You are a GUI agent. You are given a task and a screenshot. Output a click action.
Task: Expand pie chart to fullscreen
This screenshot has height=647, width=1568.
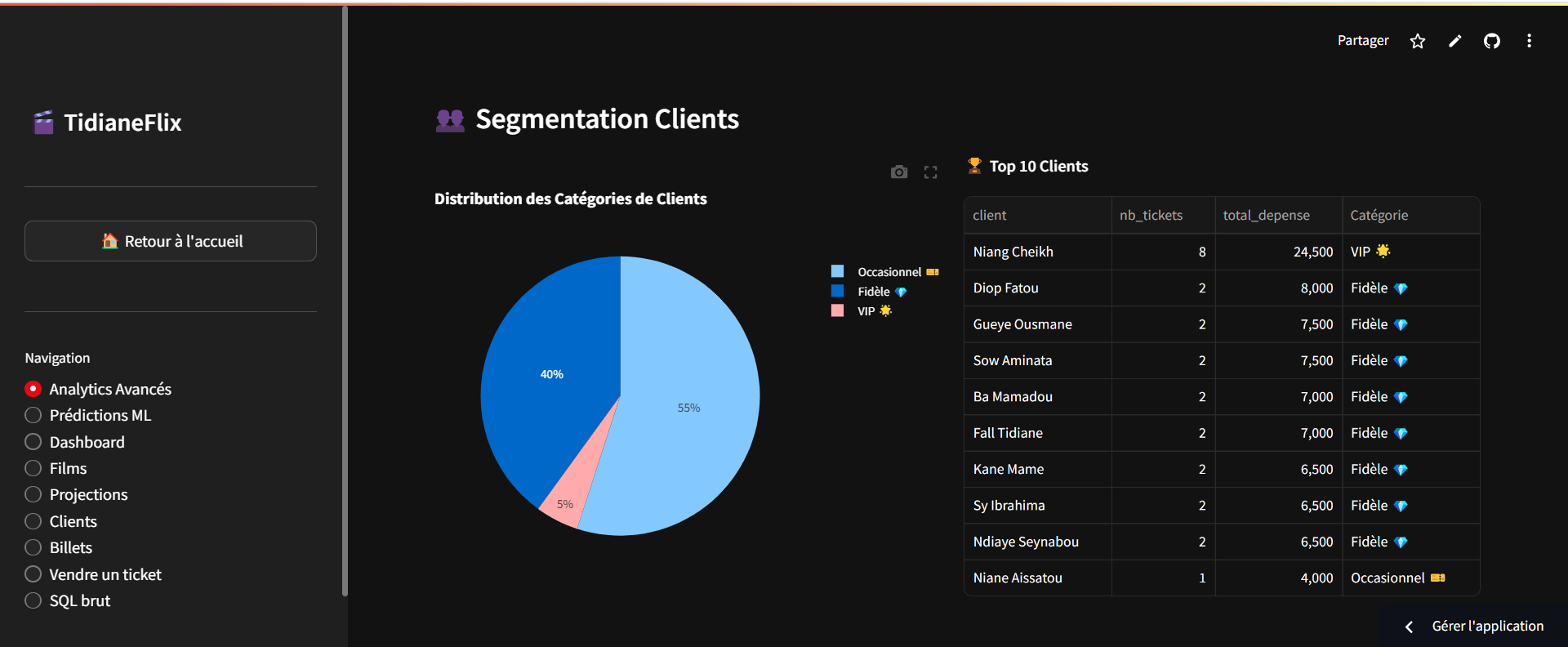930,172
